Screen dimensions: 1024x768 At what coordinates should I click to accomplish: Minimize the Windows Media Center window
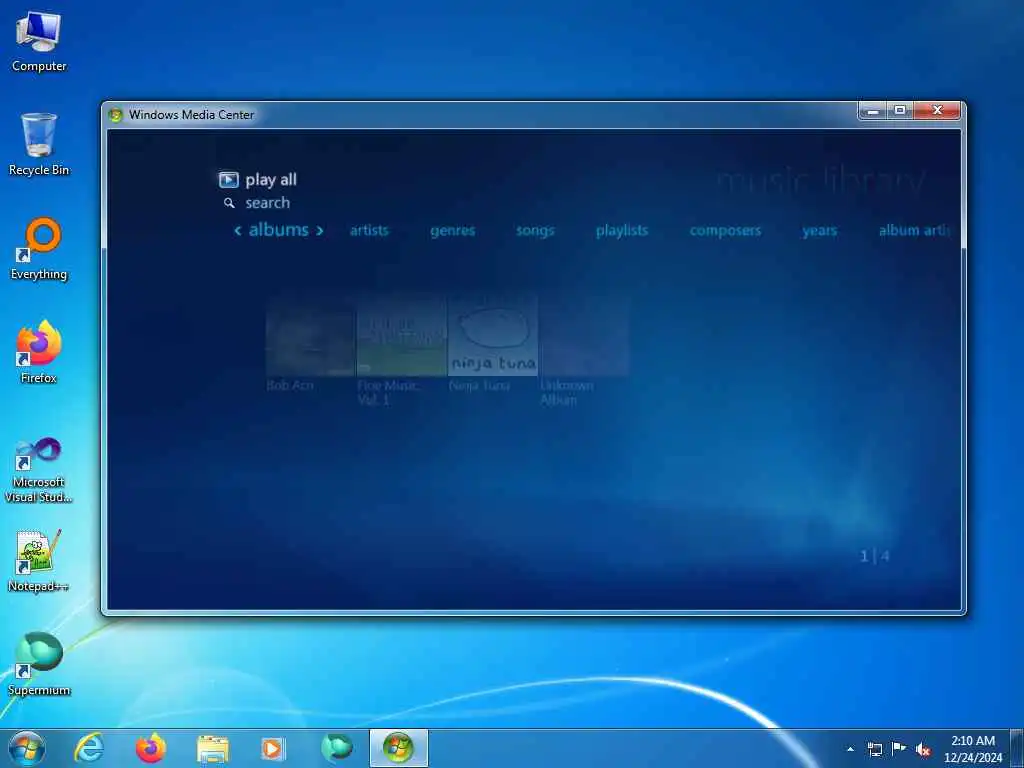click(x=872, y=111)
